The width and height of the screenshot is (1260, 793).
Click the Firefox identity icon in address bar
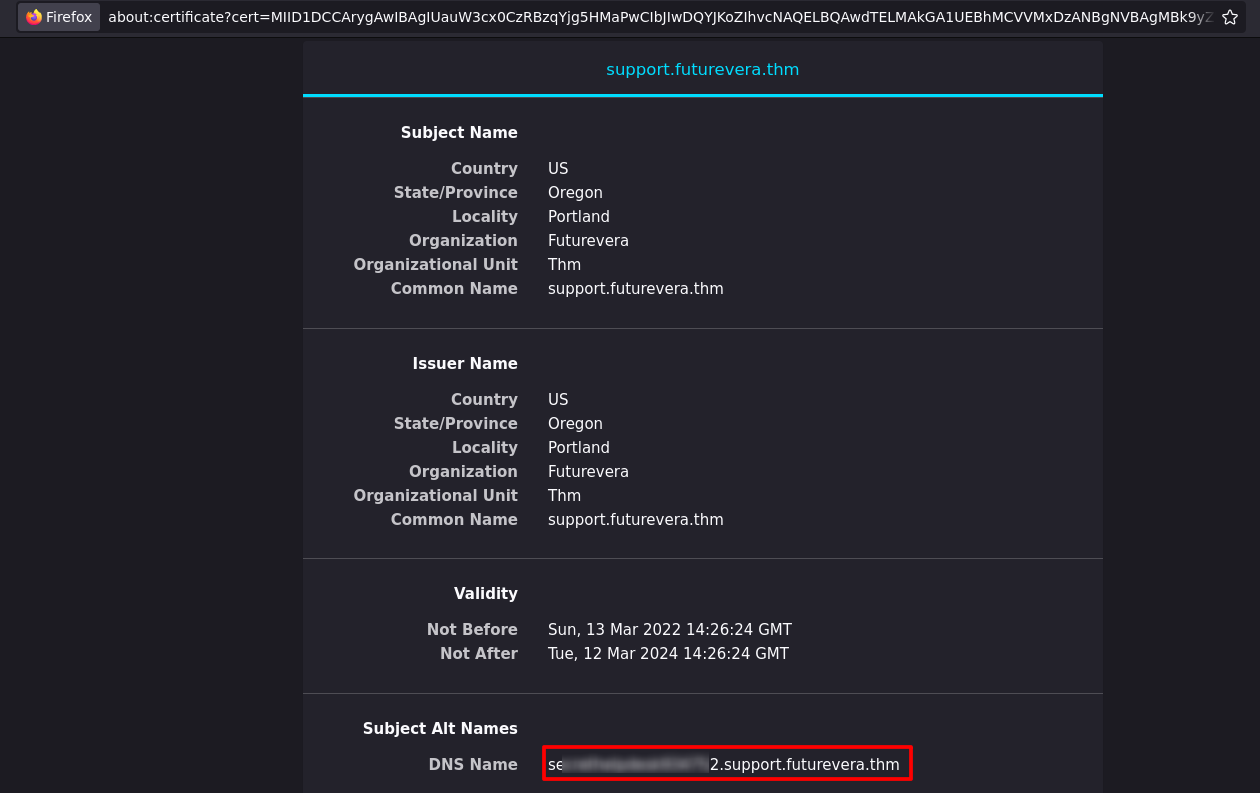(59, 17)
